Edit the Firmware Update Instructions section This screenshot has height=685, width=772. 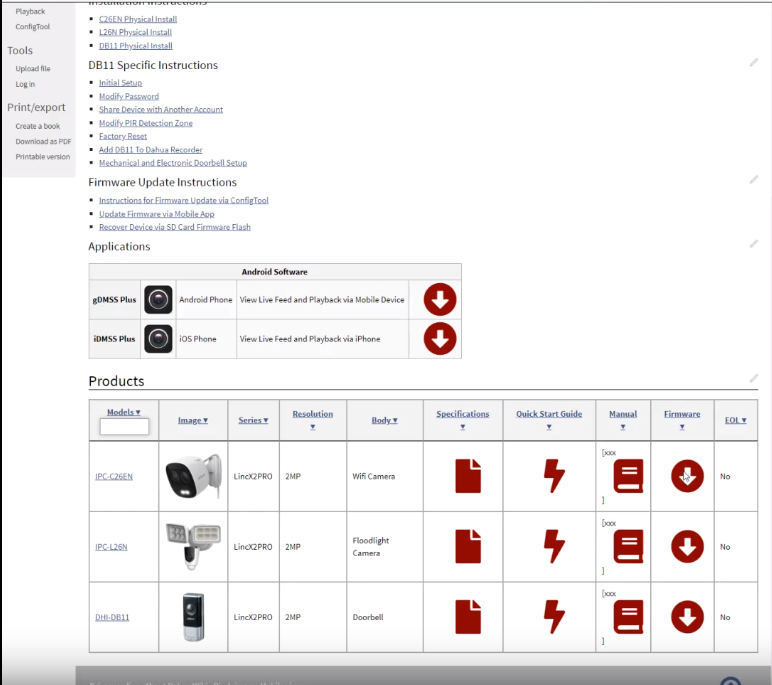click(x=754, y=180)
